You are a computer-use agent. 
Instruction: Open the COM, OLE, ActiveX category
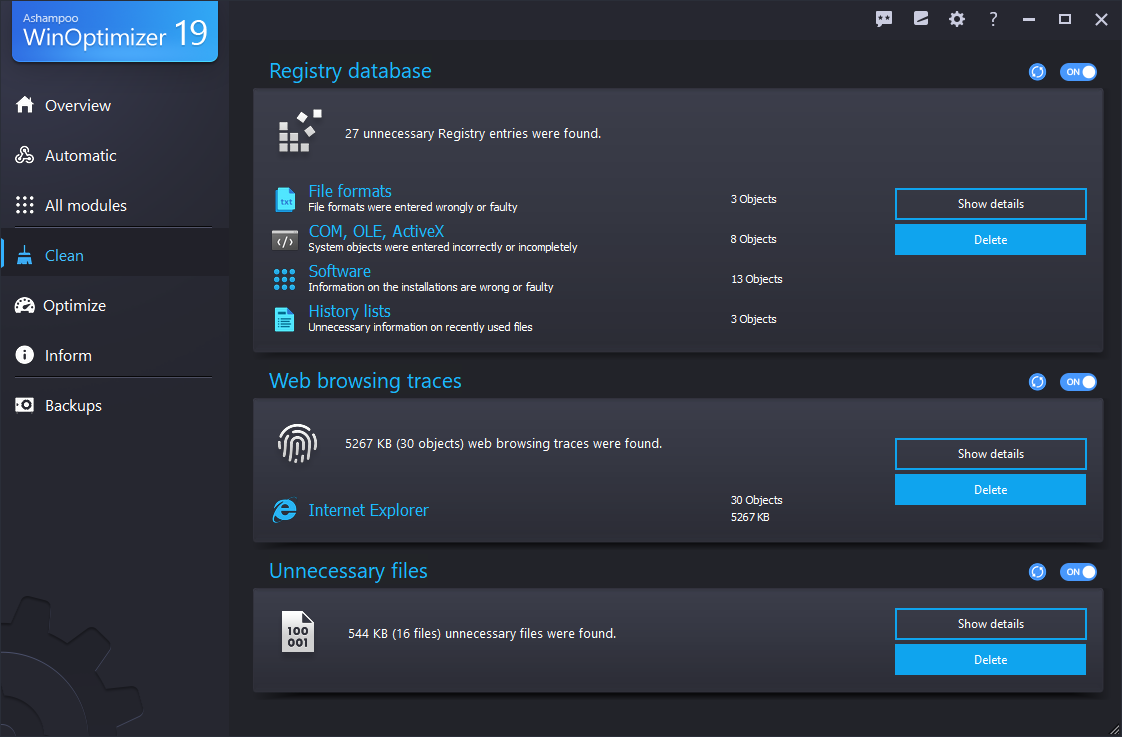coord(377,231)
